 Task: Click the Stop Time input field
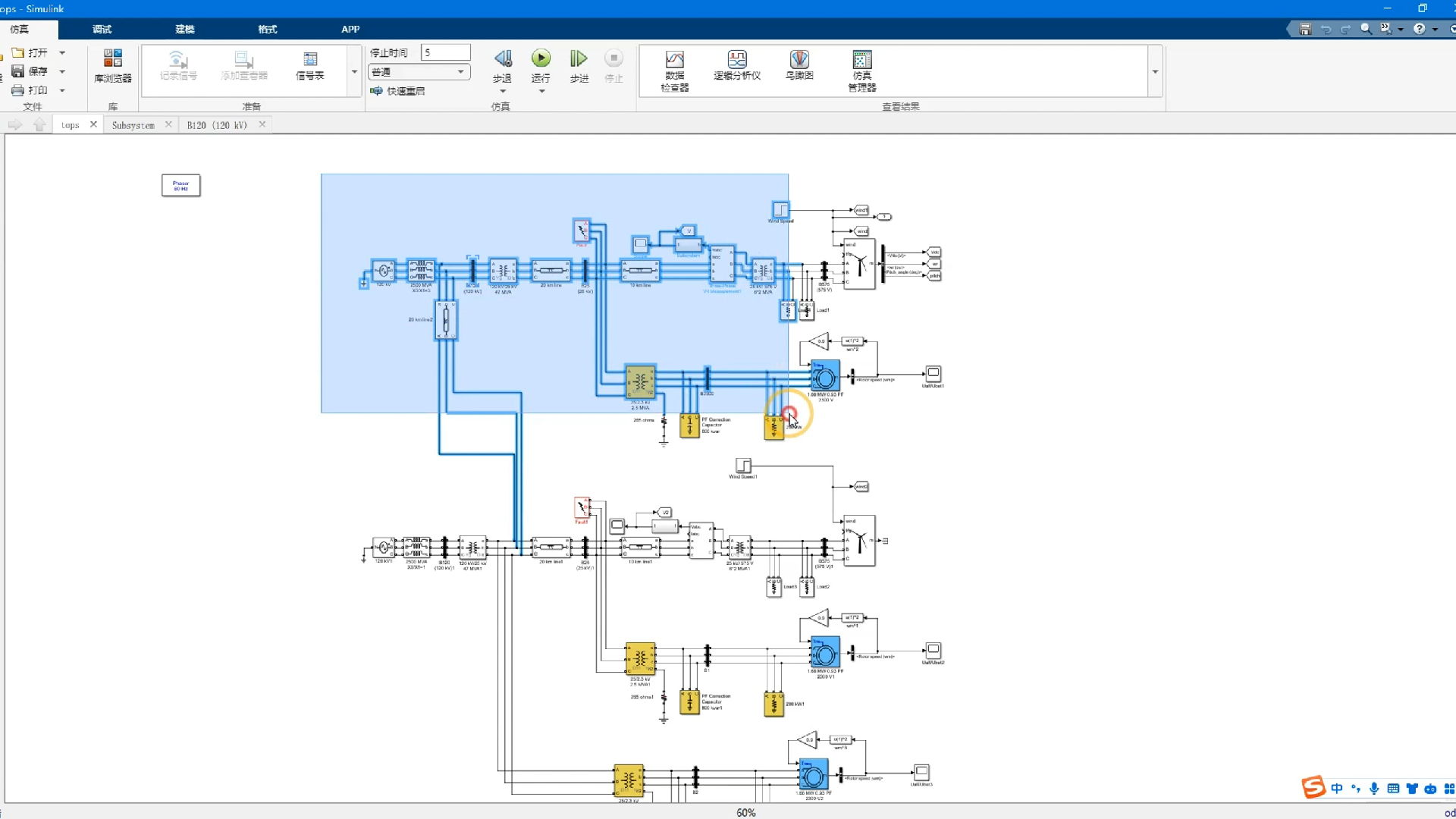[445, 52]
